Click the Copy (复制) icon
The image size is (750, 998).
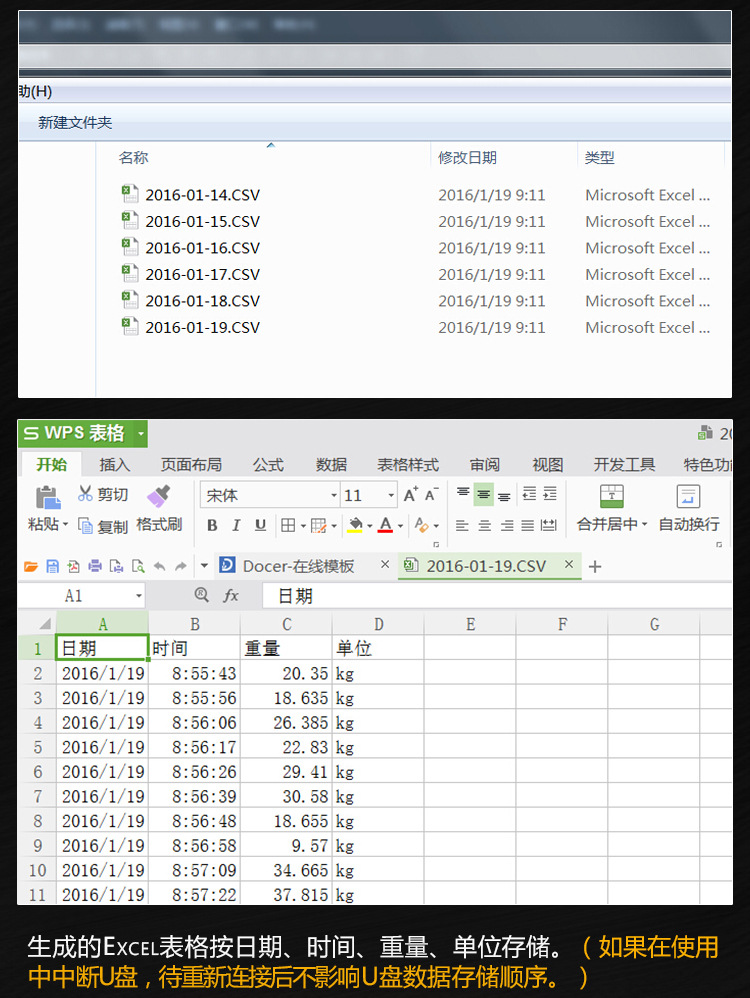coord(86,526)
